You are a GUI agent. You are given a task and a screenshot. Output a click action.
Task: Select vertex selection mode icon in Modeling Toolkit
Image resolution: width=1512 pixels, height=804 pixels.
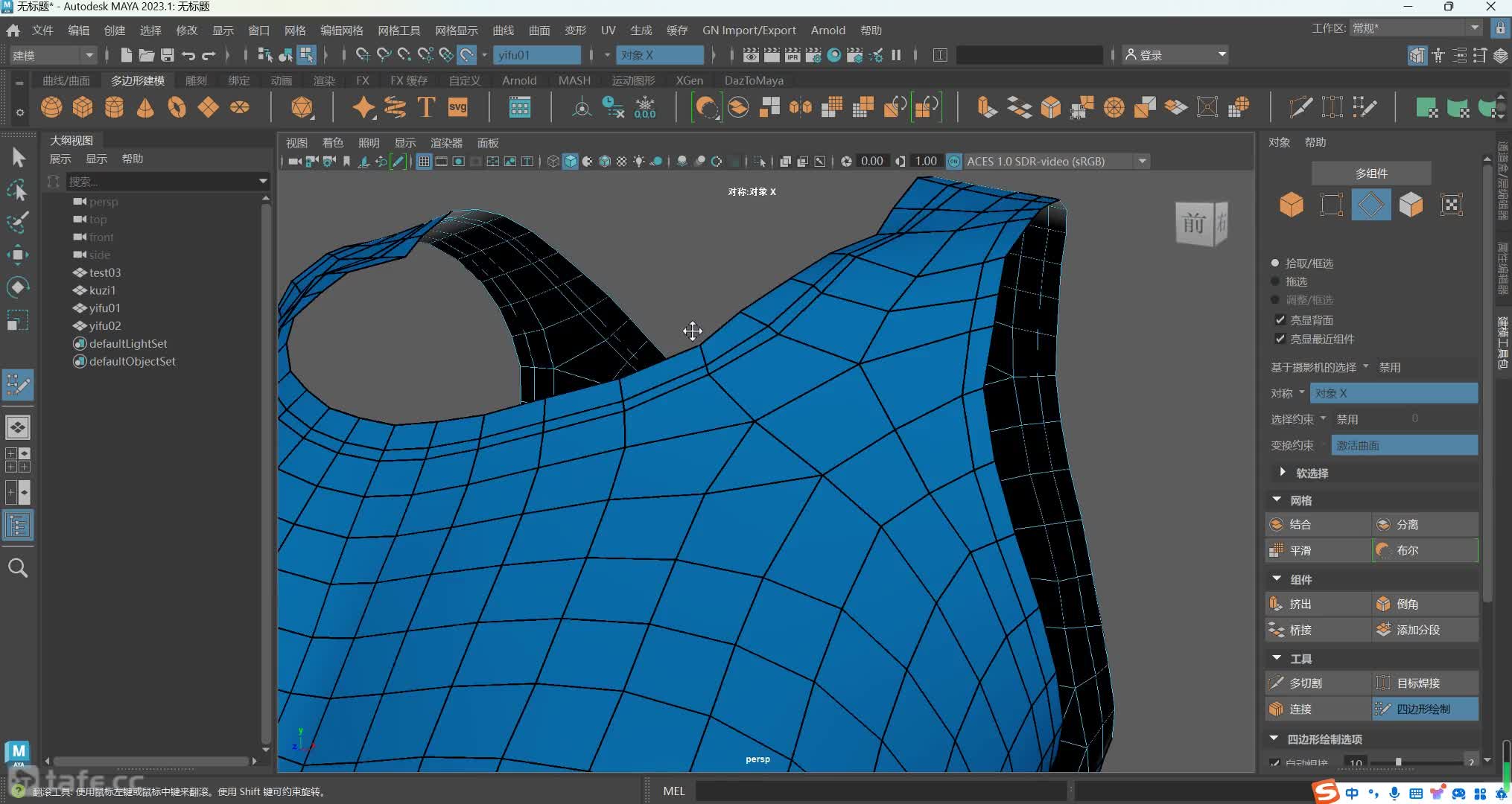(x=1332, y=205)
